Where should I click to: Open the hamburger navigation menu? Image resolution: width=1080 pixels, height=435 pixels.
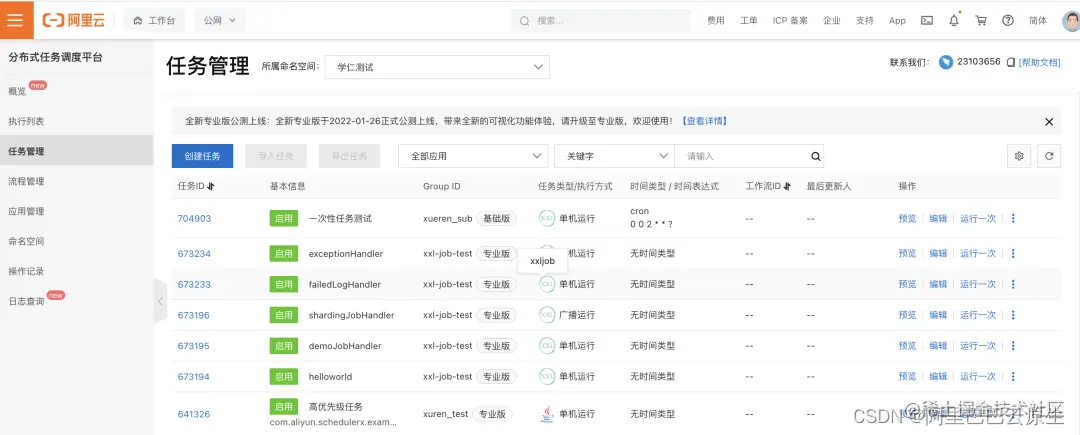click(16, 20)
